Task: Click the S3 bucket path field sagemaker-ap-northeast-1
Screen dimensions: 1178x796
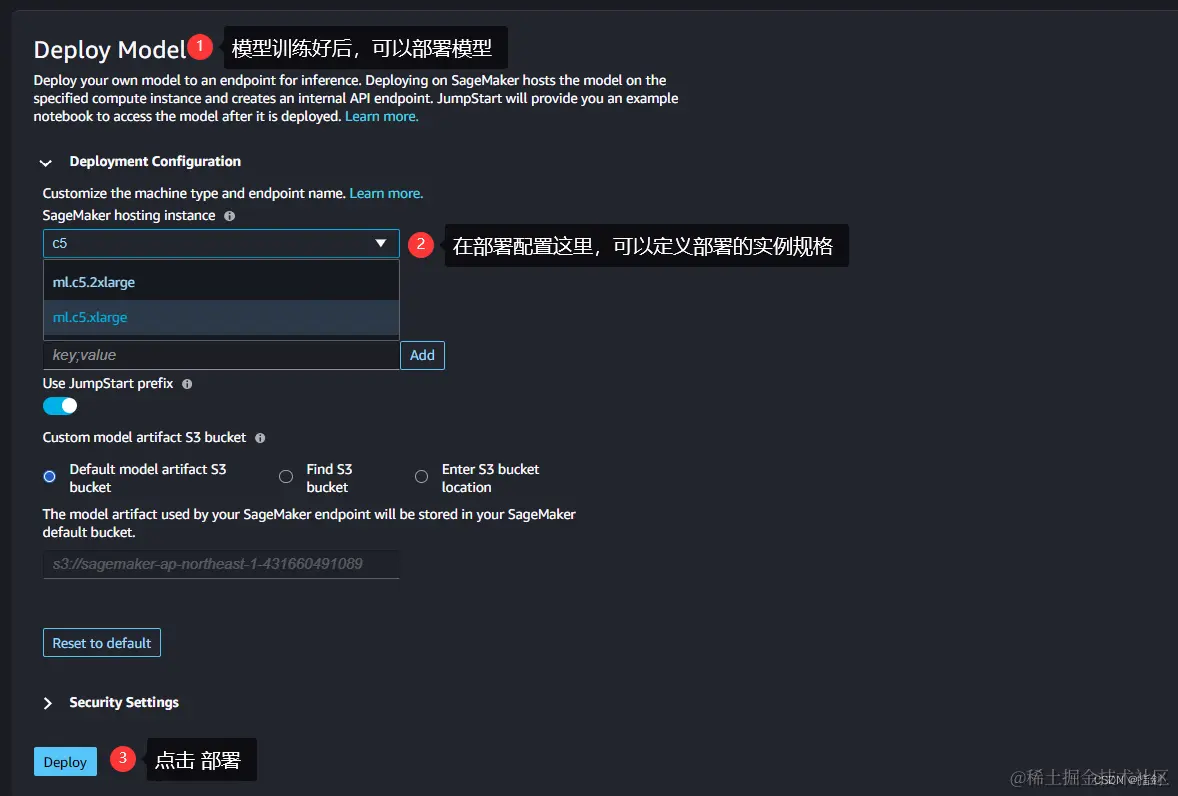Action: click(x=222, y=564)
